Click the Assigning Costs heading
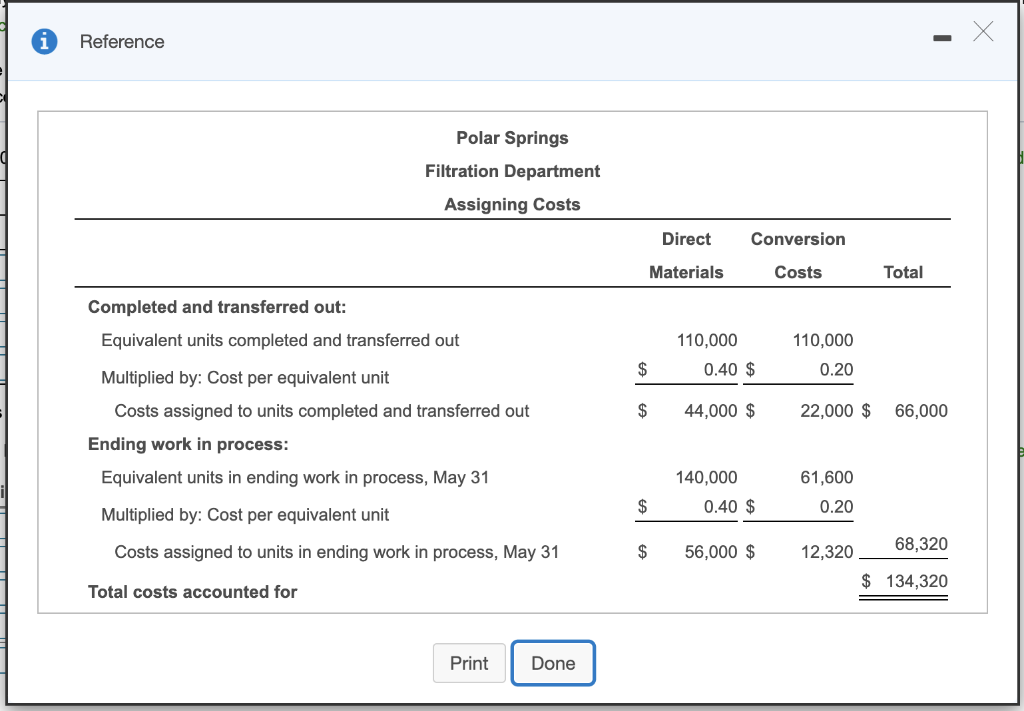The image size is (1024, 711). [512, 204]
